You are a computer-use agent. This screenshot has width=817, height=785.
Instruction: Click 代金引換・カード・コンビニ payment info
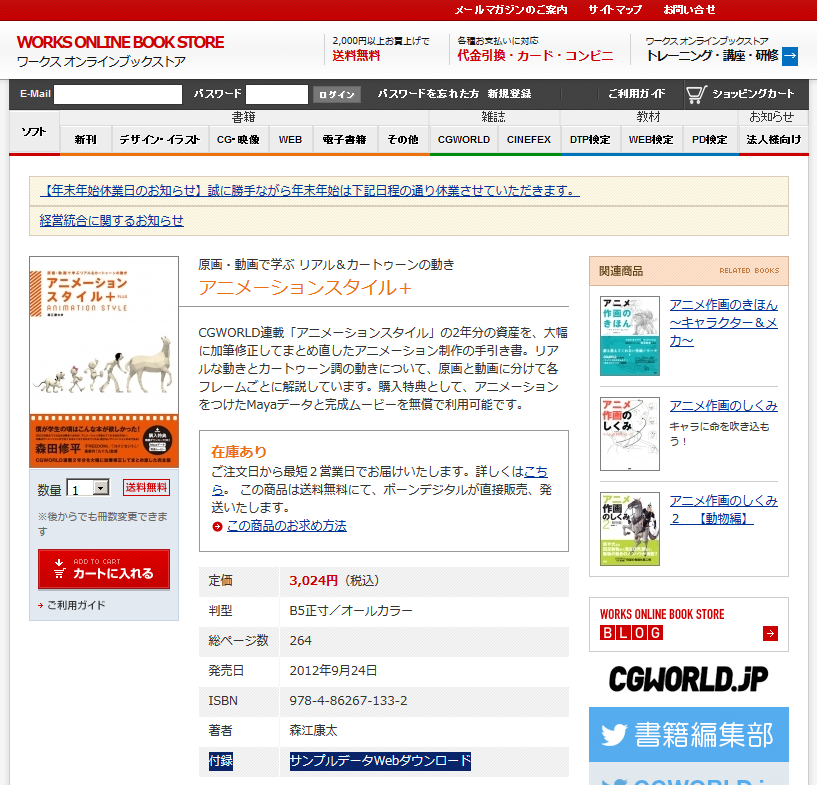click(535, 56)
